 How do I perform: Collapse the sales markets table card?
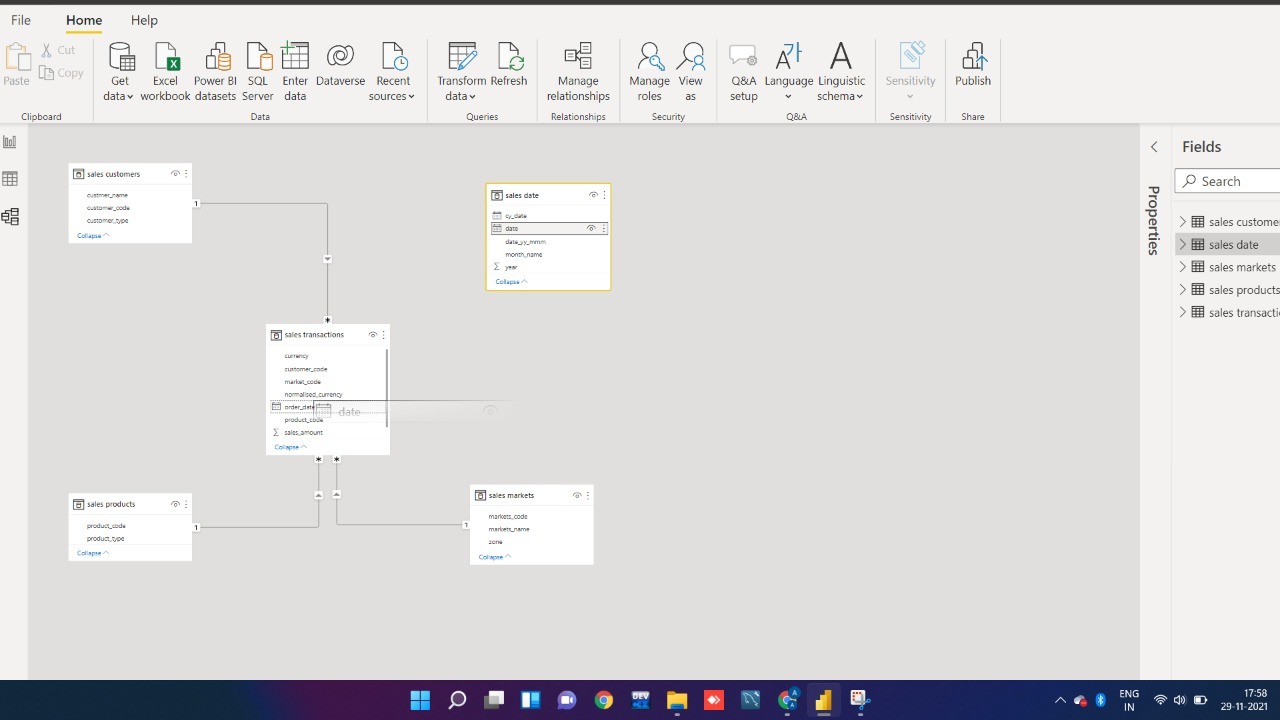(495, 557)
